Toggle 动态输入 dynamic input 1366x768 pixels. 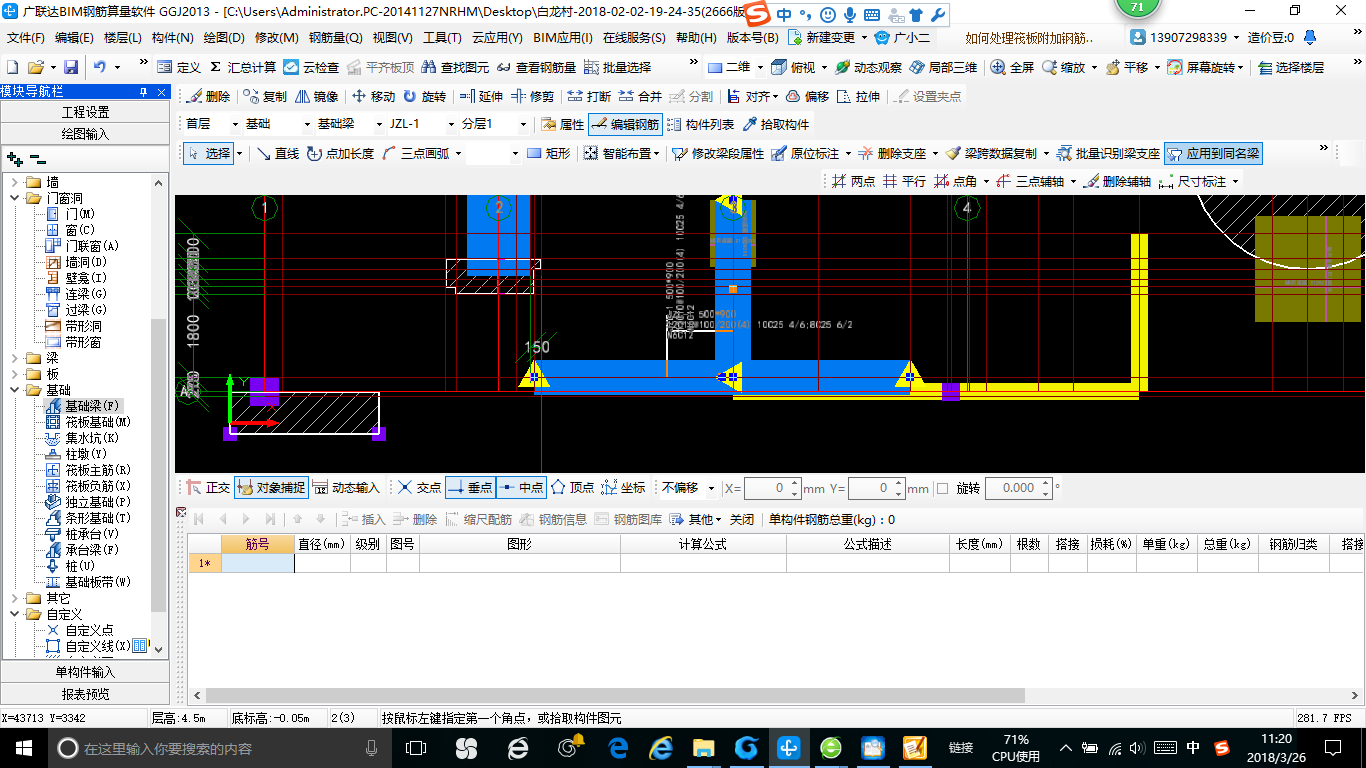346,488
